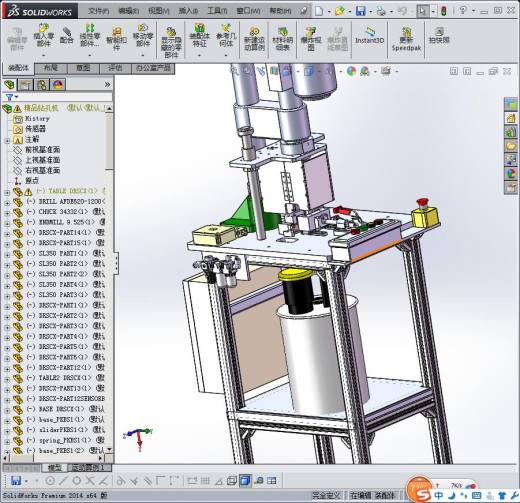Select 前视基准面 plane in the tree
520x503 pixels.
[43, 150]
